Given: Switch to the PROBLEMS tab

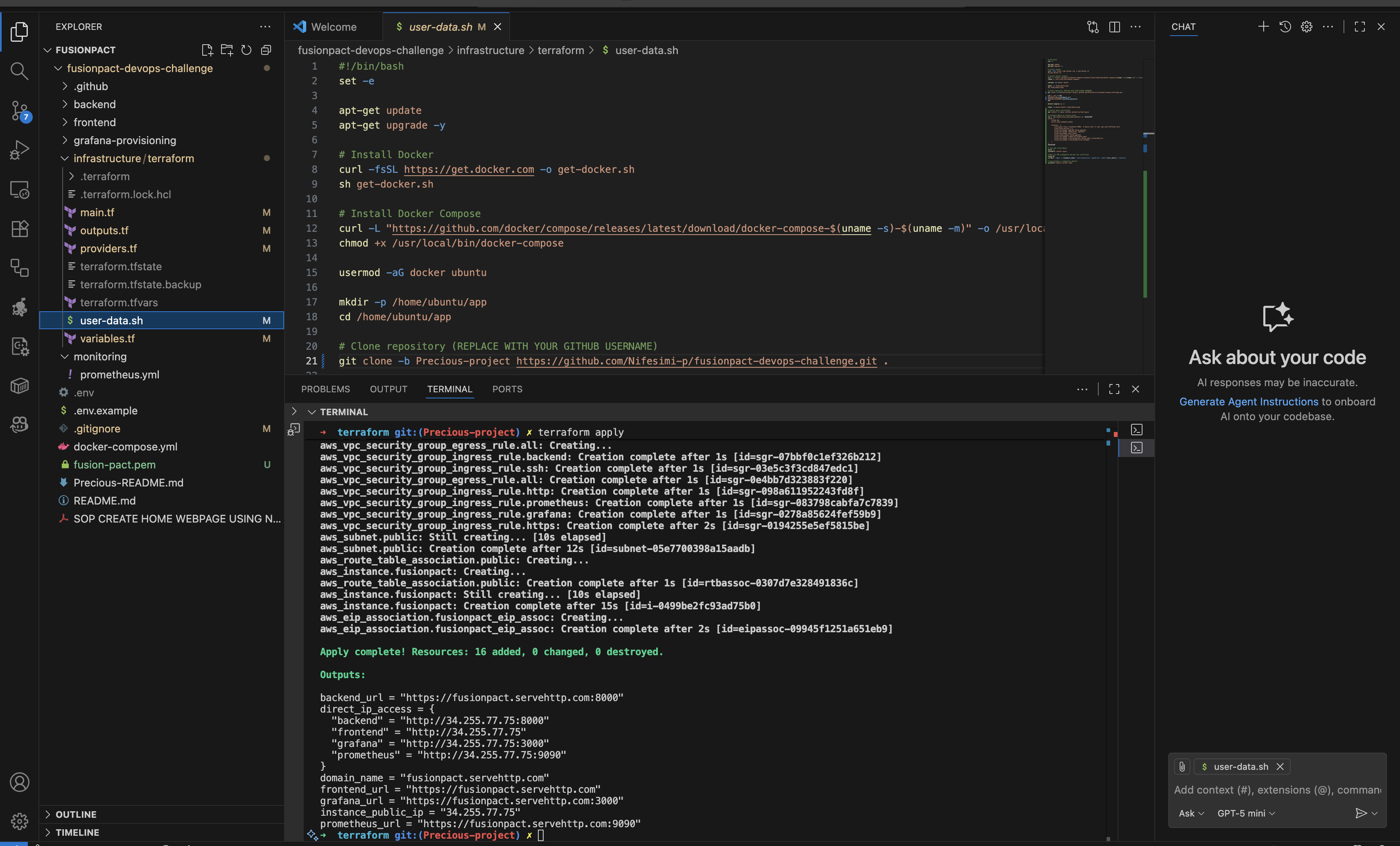Looking at the screenshot, I should (325, 389).
